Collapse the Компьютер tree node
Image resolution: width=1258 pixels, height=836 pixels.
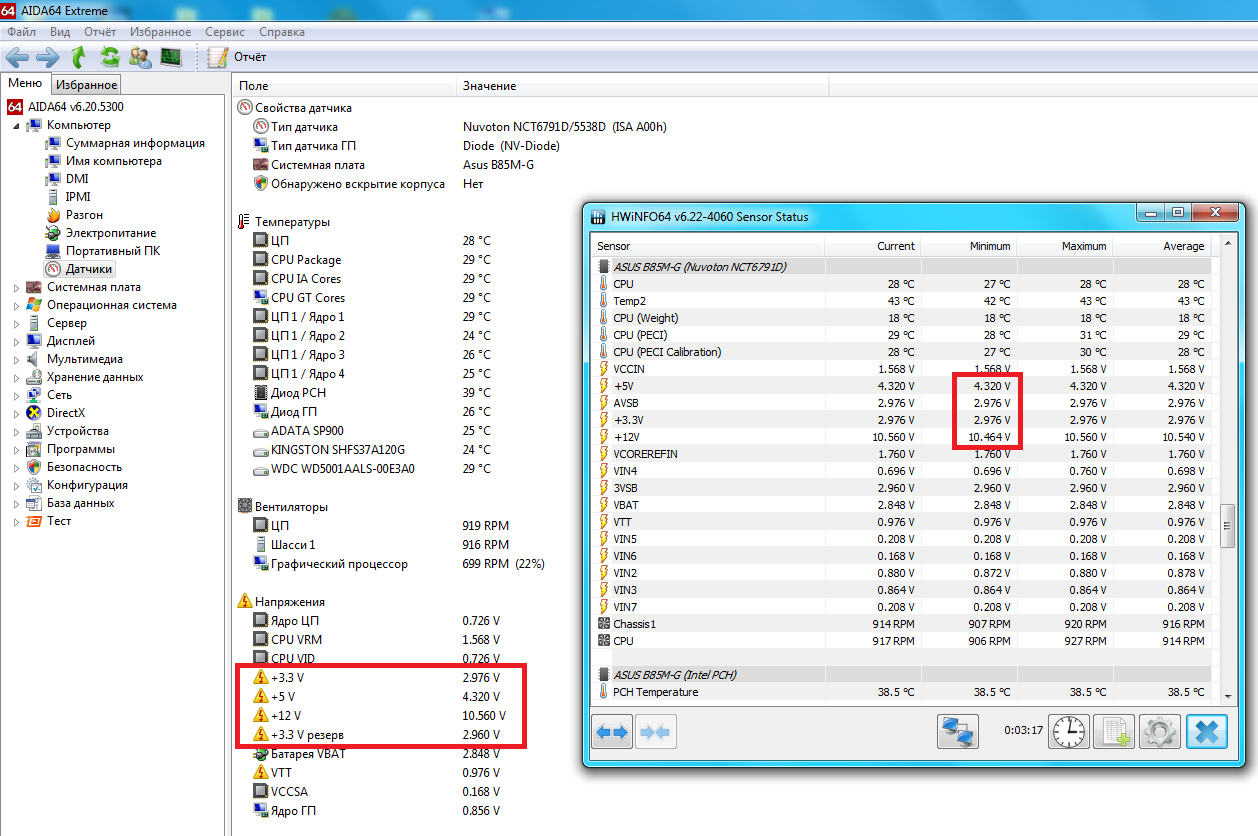(x=16, y=126)
